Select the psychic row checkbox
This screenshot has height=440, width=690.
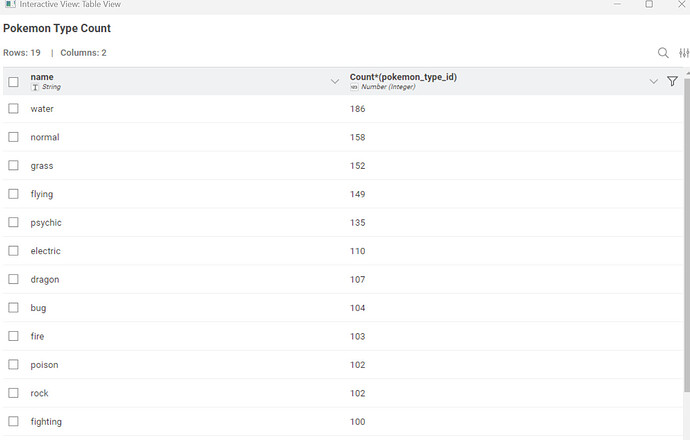(x=13, y=223)
